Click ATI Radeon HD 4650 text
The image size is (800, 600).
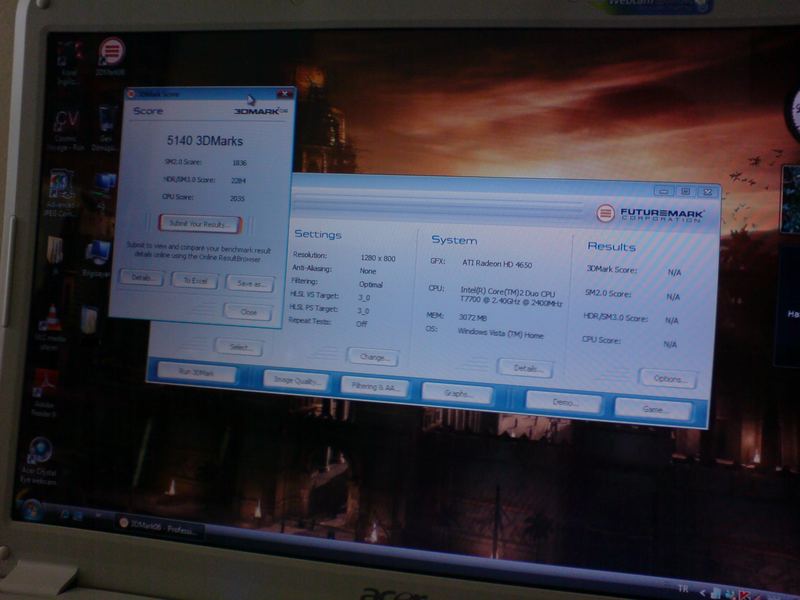497,264
